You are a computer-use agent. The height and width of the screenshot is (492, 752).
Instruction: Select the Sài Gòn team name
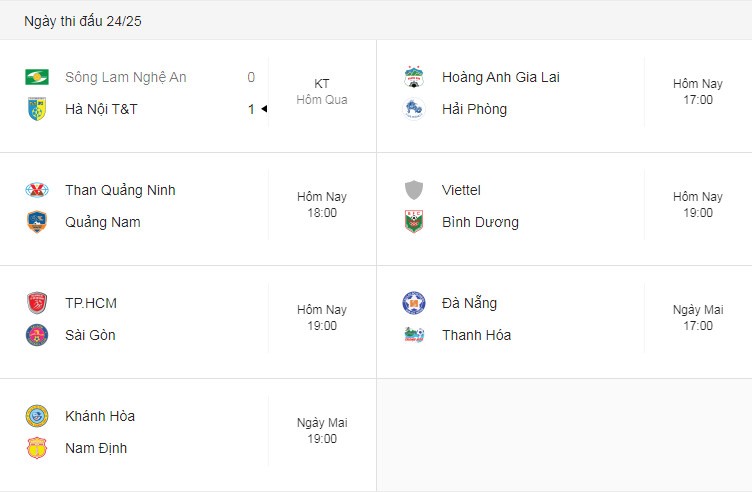point(90,335)
